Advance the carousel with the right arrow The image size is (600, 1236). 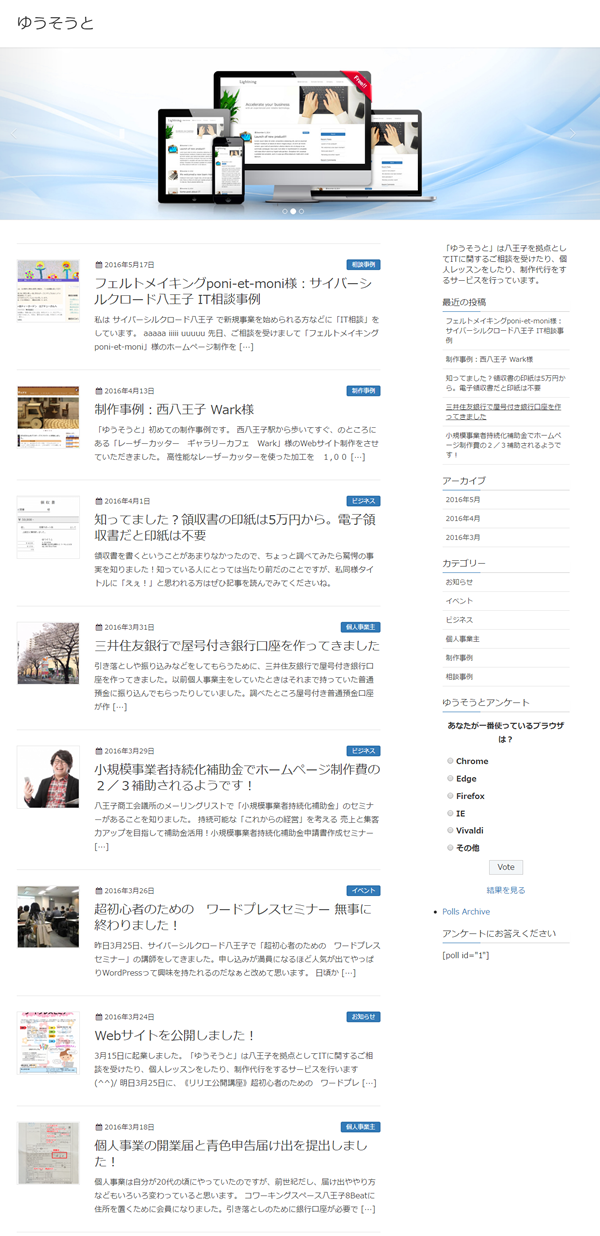572,133
